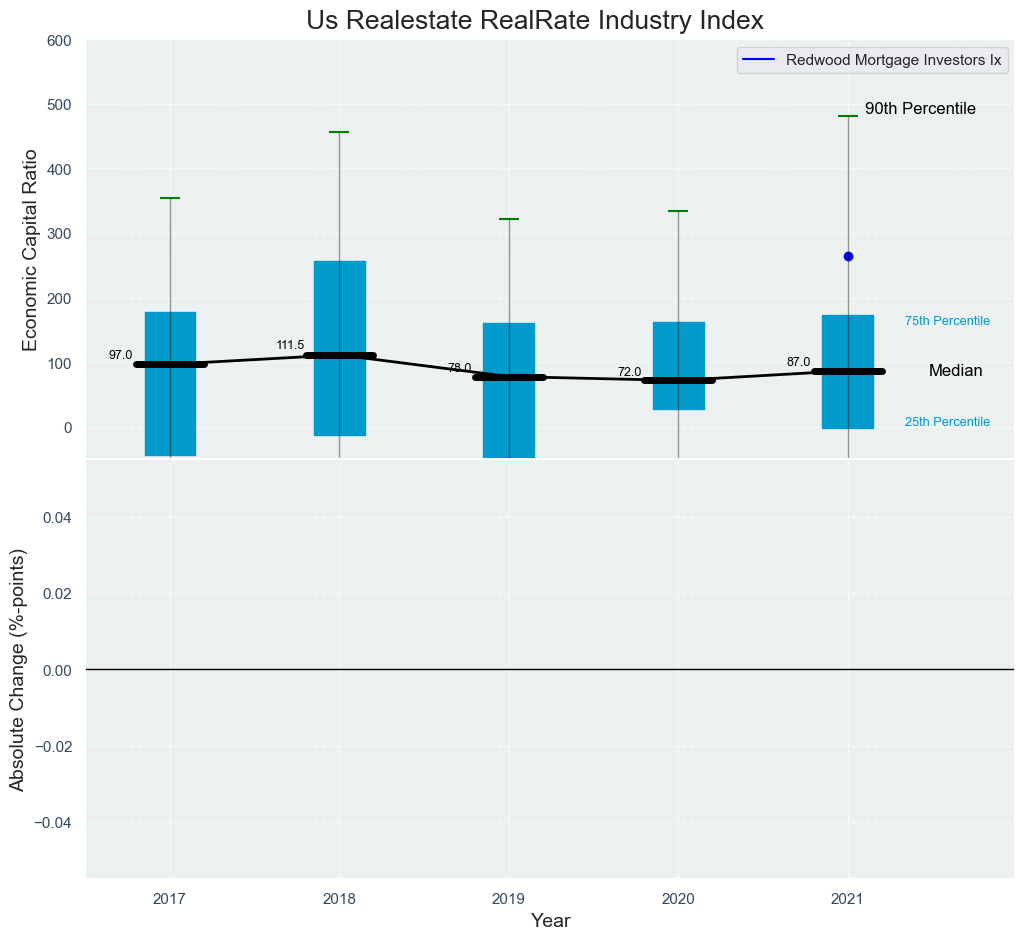Click the green 90th percentile cap for 2017

[x=170, y=198]
